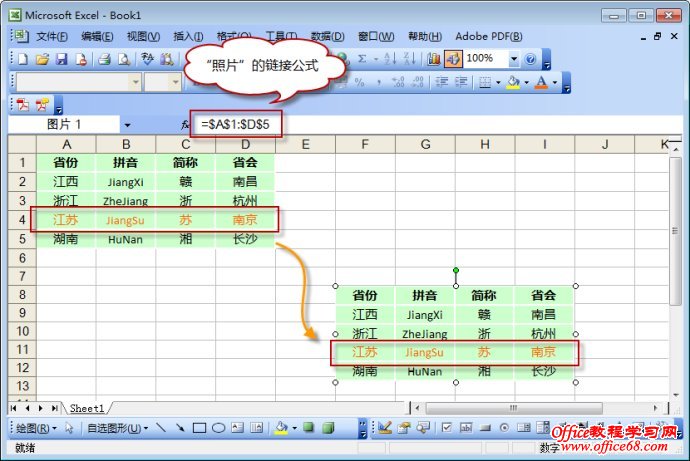Click the Decrease Indent icon

pos(441,82)
